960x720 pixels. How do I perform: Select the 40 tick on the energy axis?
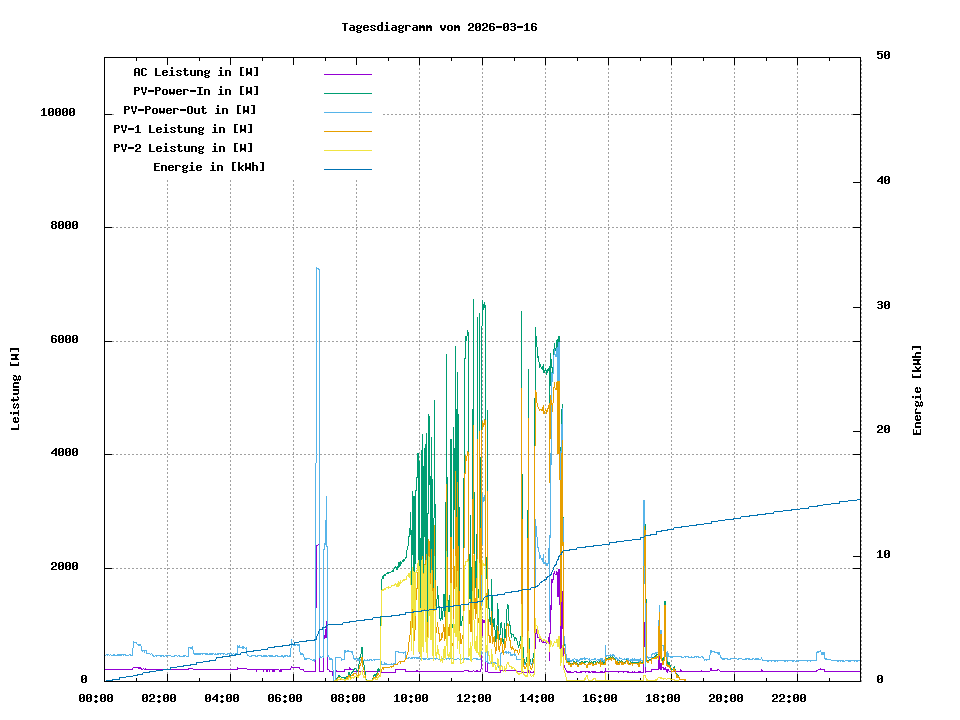point(883,181)
